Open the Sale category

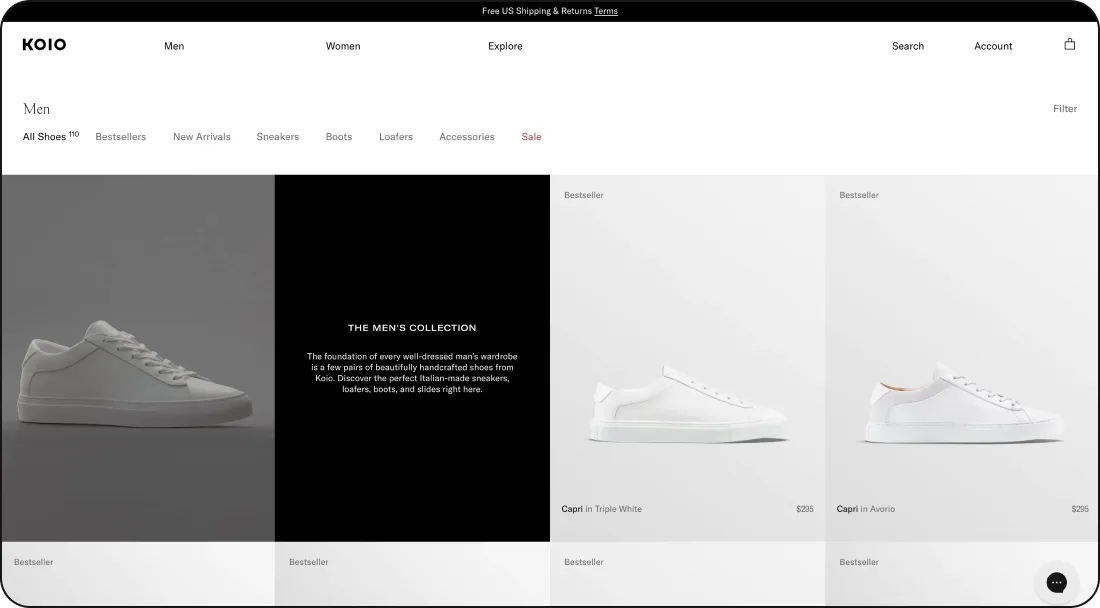click(x=531, y=137)
